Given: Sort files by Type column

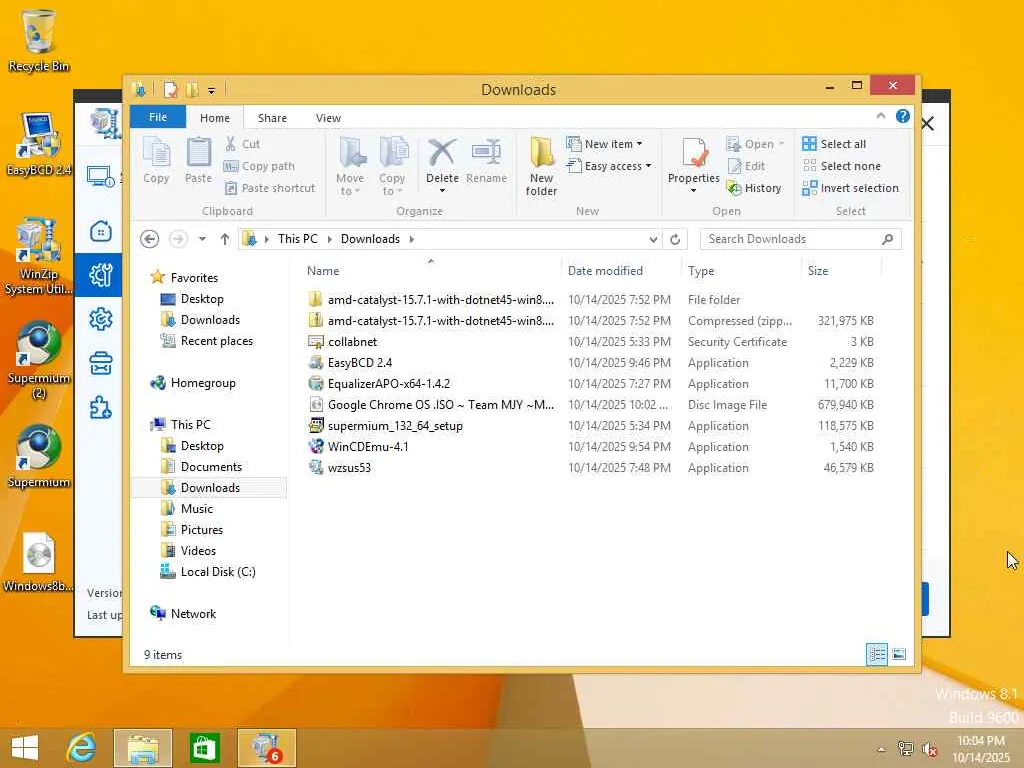Looking at the screenshot, I should point(741,270).
